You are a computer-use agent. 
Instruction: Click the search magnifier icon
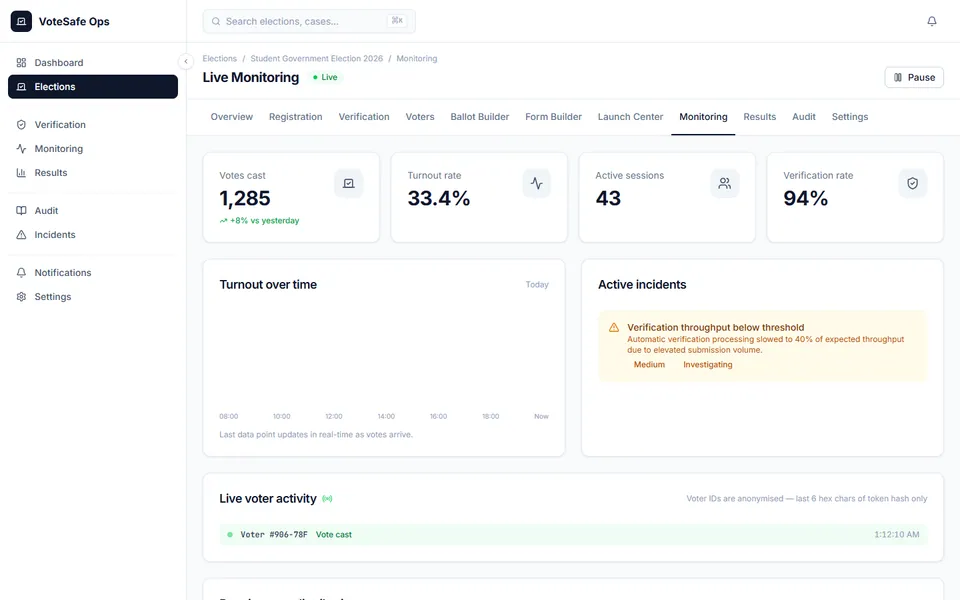point(216,21)
